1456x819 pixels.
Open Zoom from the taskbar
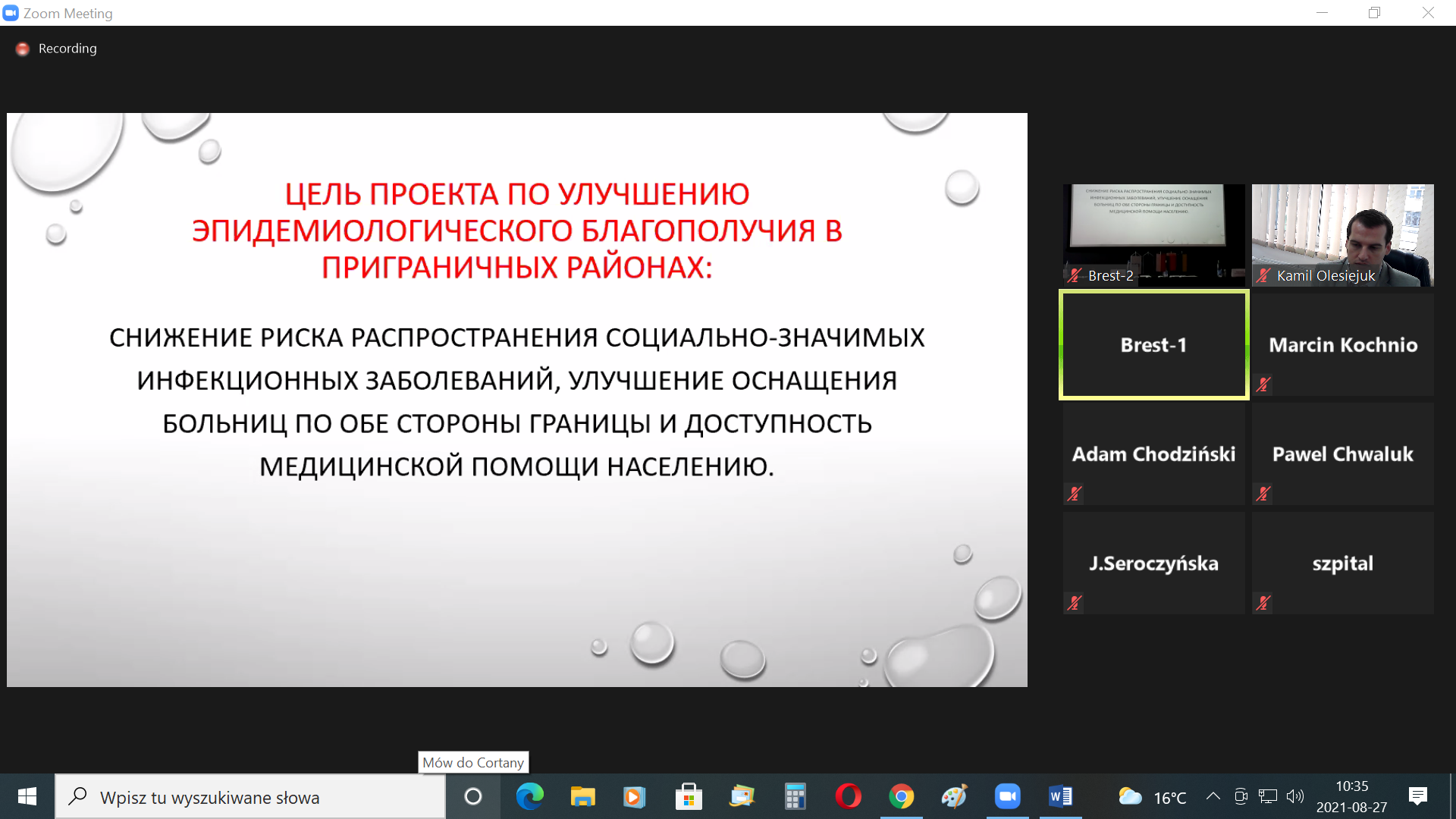click(1007, 796)
